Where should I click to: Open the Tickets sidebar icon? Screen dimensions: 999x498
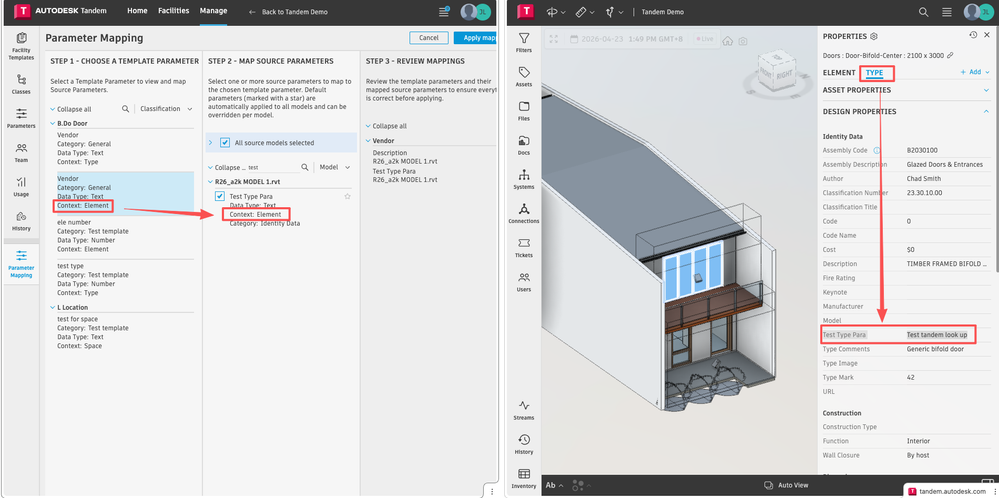[x=524, y=248]
